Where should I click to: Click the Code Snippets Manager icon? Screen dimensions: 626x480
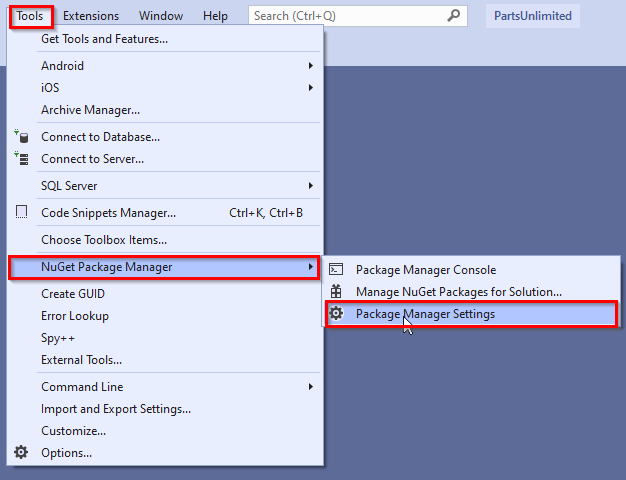click(22, 212)
